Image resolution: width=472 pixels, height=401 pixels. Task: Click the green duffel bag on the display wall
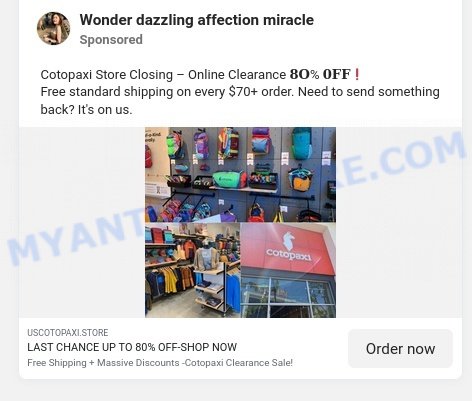point(229,179)
